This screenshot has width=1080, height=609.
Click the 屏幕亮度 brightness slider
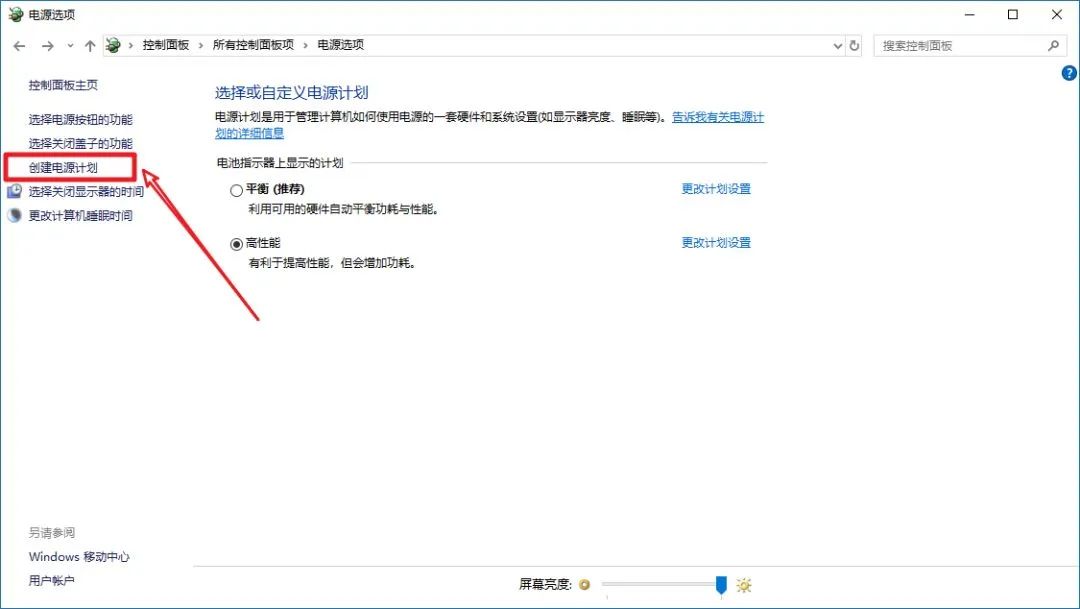661,585
